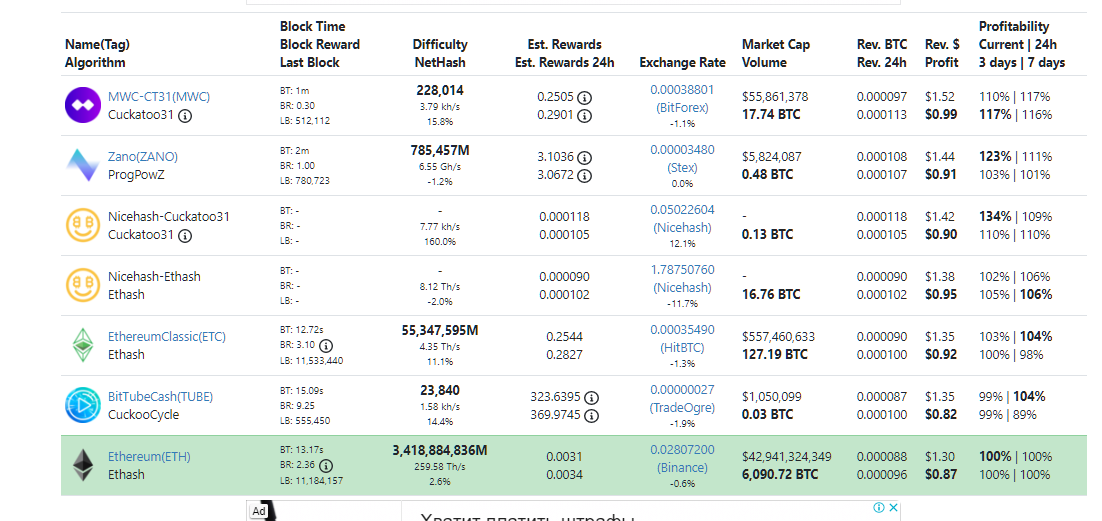This screenshot has width=1102, height=521.
Task: Show info for MWC est. rewards 0.2901
Action: tap(584, 115)
